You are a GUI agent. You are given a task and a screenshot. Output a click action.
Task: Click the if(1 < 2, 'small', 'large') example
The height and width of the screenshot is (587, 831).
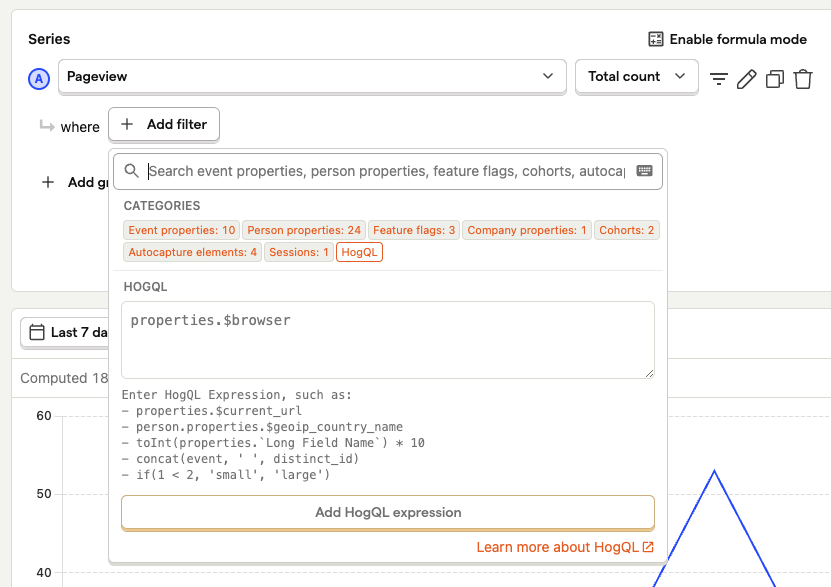point(233,474)
